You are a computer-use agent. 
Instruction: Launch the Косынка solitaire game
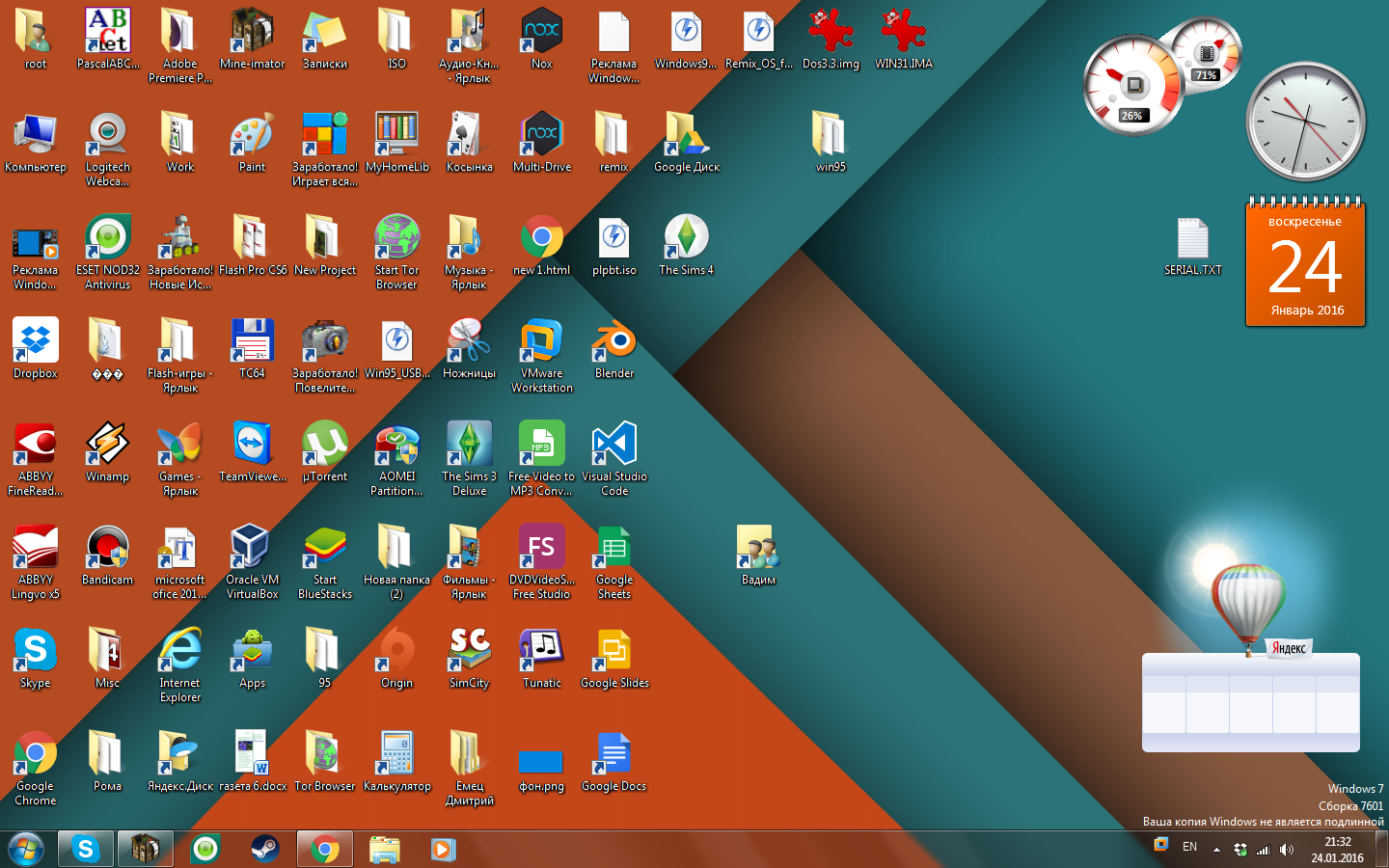tap(470, 142)
